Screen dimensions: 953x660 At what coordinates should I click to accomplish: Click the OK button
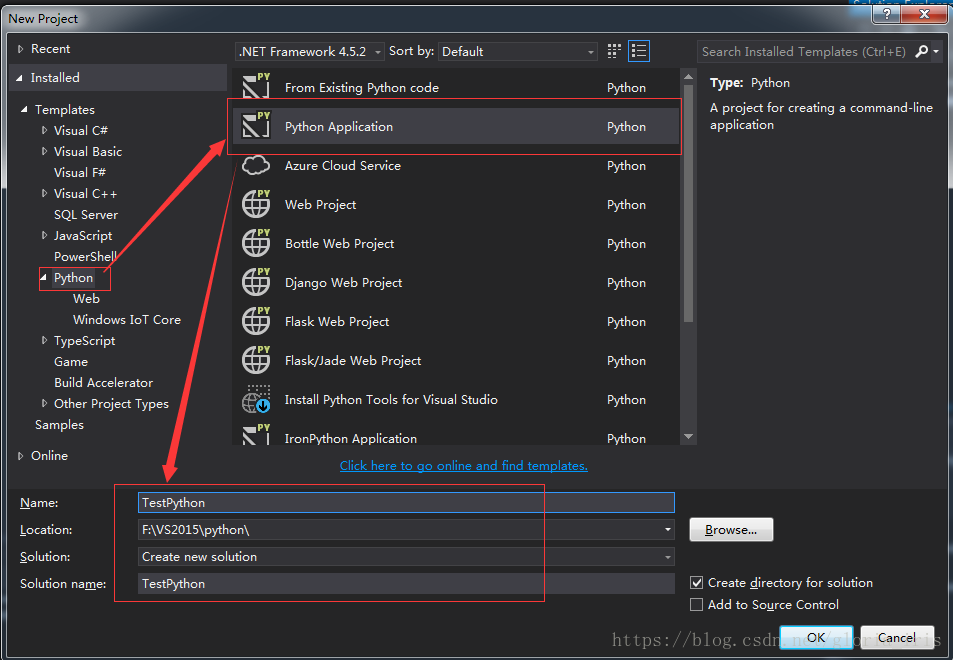(816, 637)
